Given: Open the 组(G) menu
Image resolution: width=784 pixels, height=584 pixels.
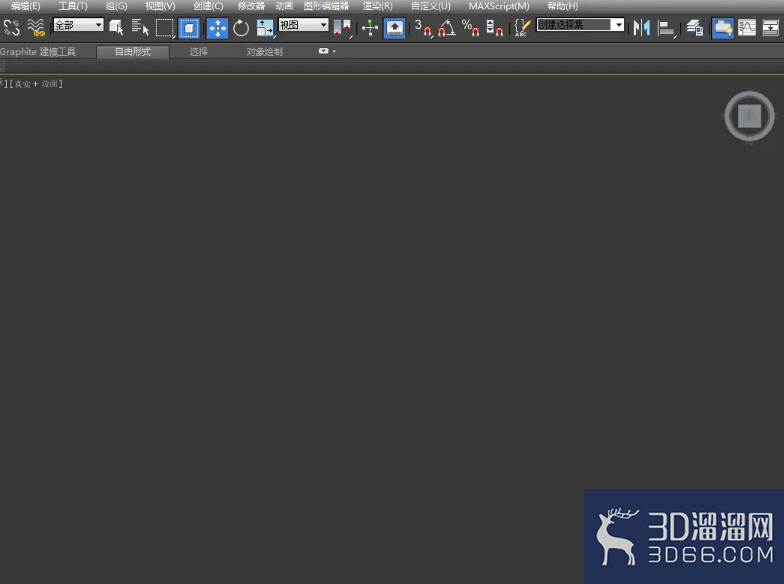Looking at the screenshot, I should (x=116, y=6).
